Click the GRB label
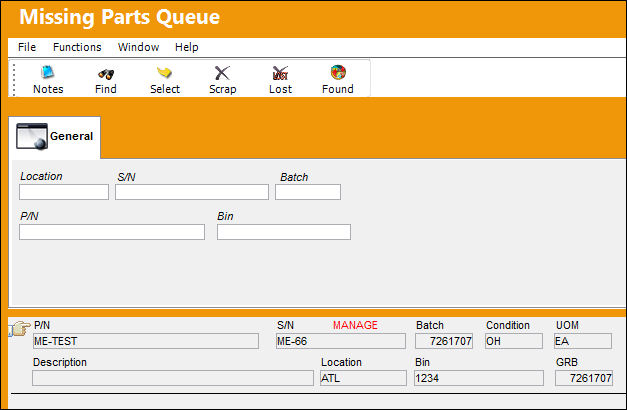The width and height of the screenshot is (627, 410). point(567,362)
